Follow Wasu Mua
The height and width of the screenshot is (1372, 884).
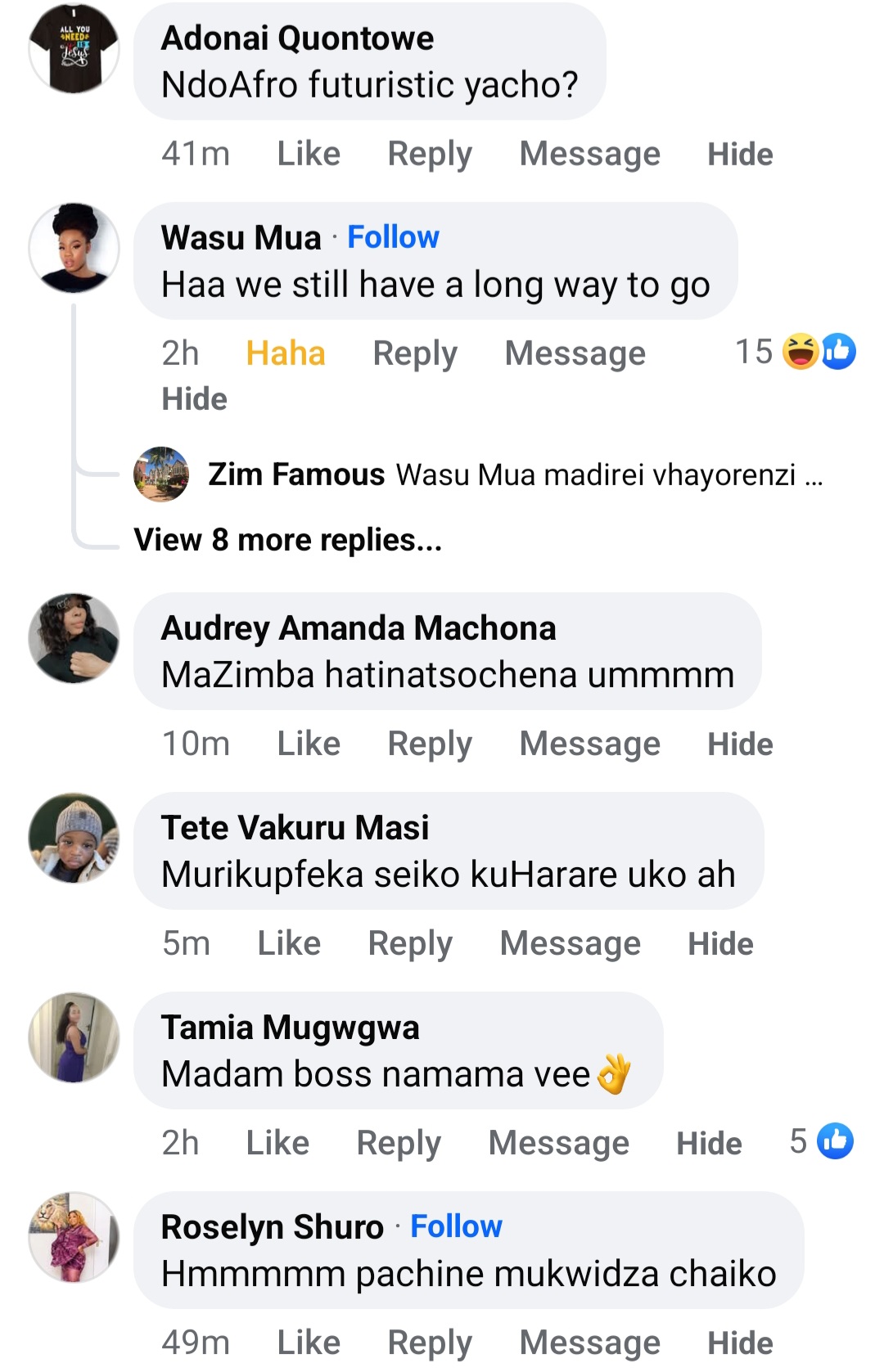pos(393,237)
